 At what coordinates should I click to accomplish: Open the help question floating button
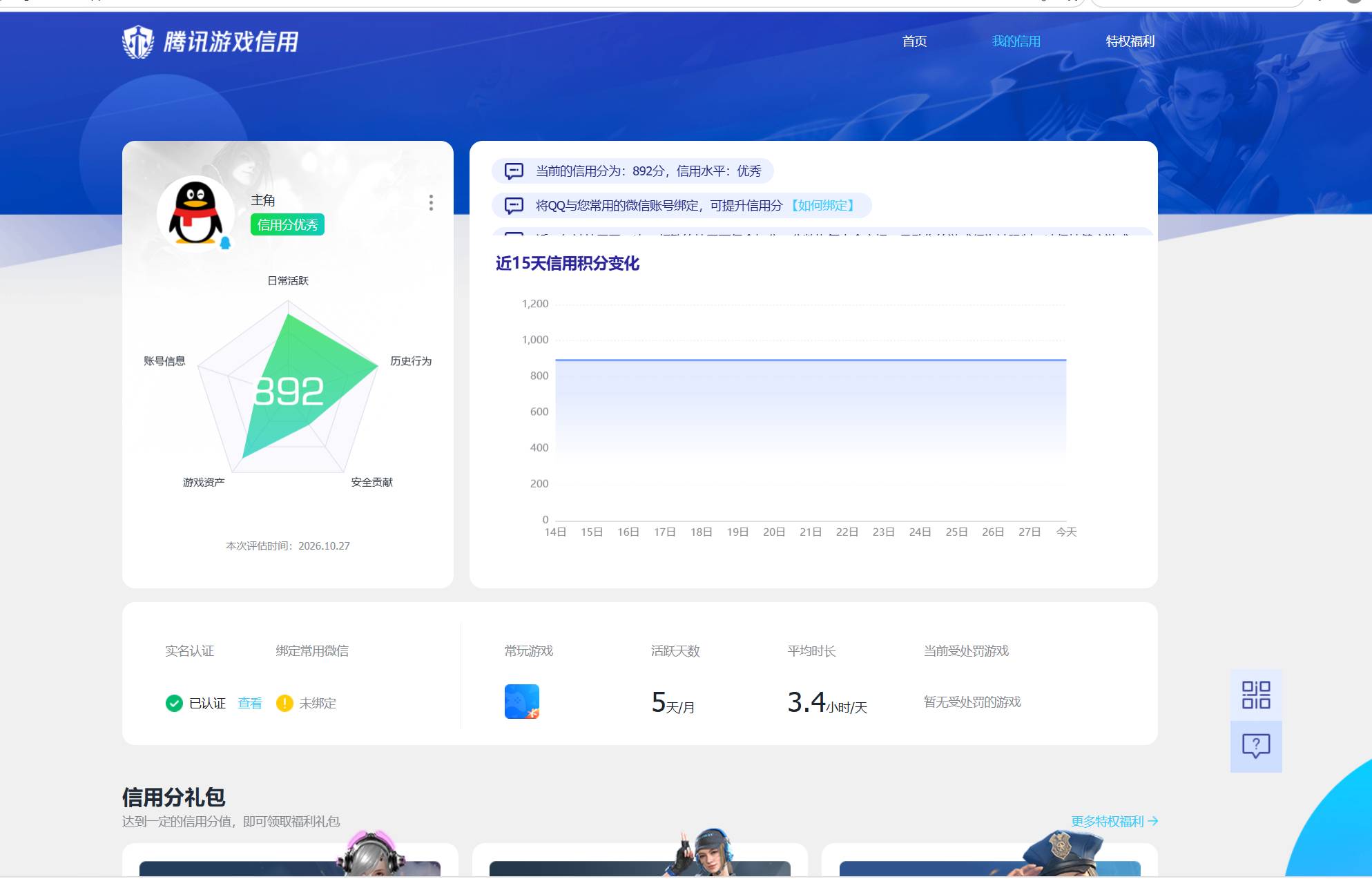(1256, 746)
